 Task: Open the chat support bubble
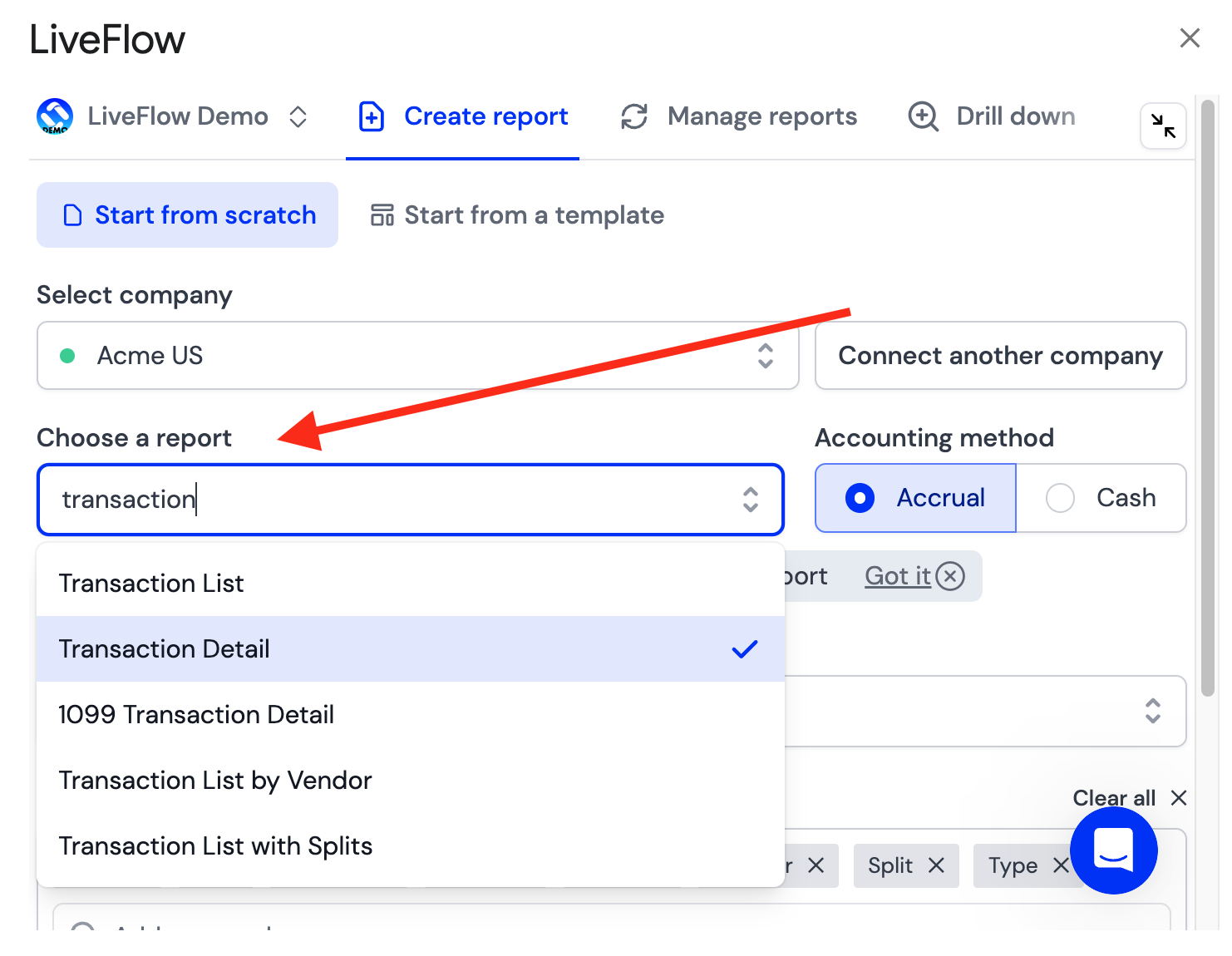click(x=1114, y=850)
